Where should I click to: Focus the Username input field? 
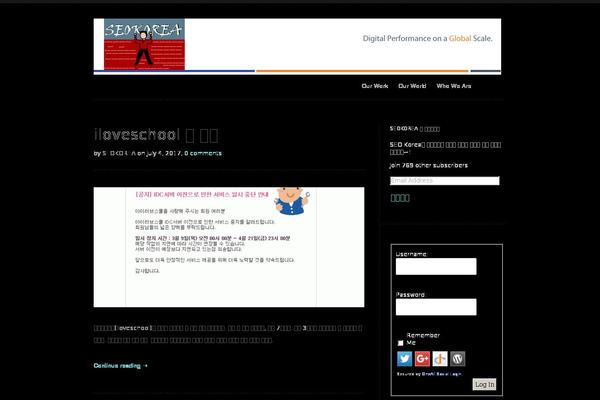[436, 266]
